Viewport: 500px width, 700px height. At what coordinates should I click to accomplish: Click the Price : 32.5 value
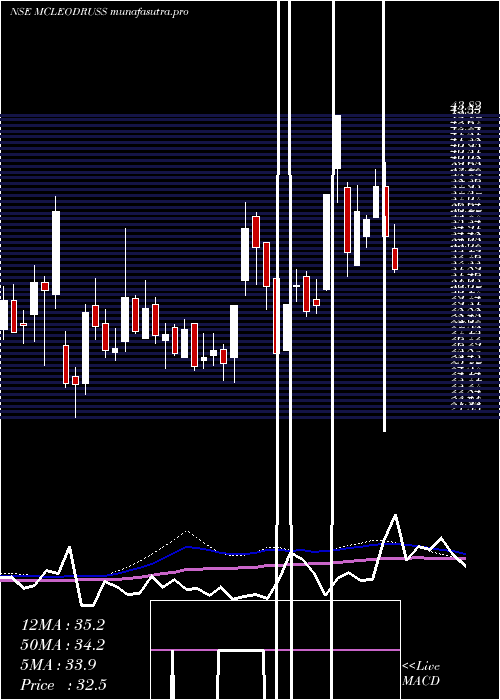(63, 685)
